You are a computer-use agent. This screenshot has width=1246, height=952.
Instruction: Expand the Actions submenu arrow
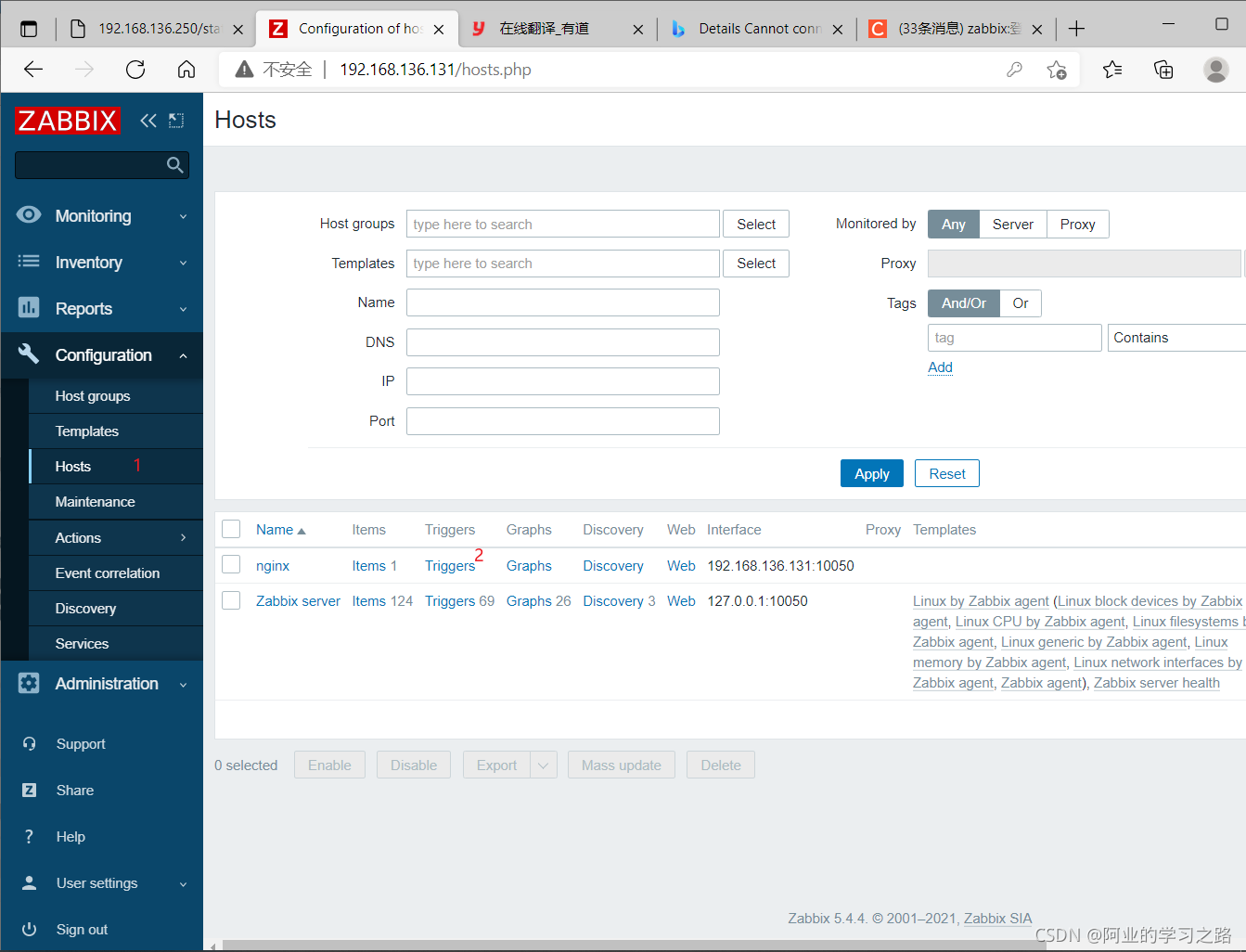183,537
